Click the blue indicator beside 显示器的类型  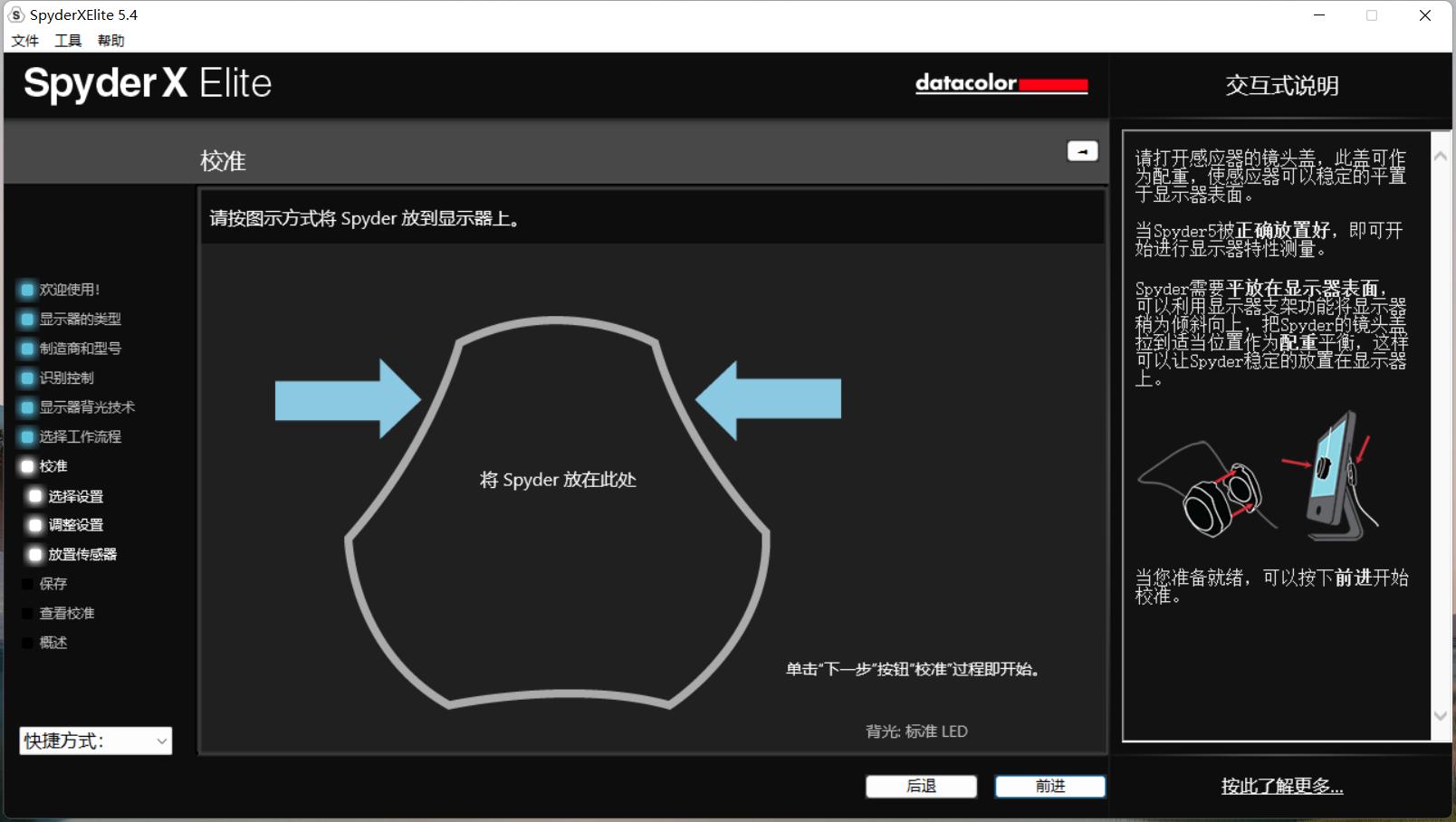pos(27,319)
